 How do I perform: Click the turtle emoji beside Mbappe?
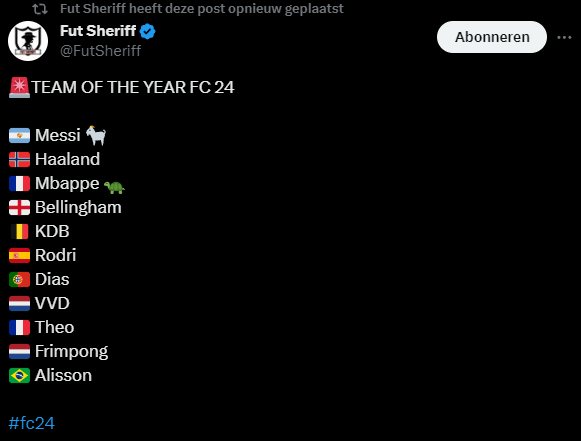pyautogui.click(x=114, y=187)
